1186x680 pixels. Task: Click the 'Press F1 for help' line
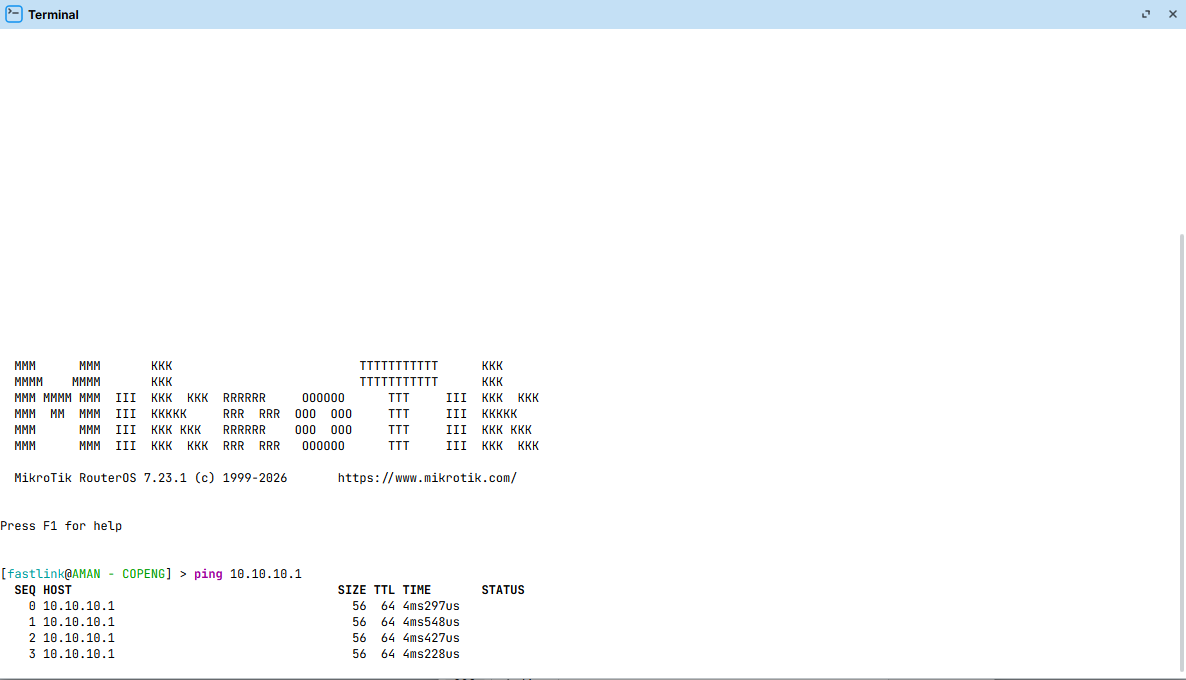pos(61,526)
